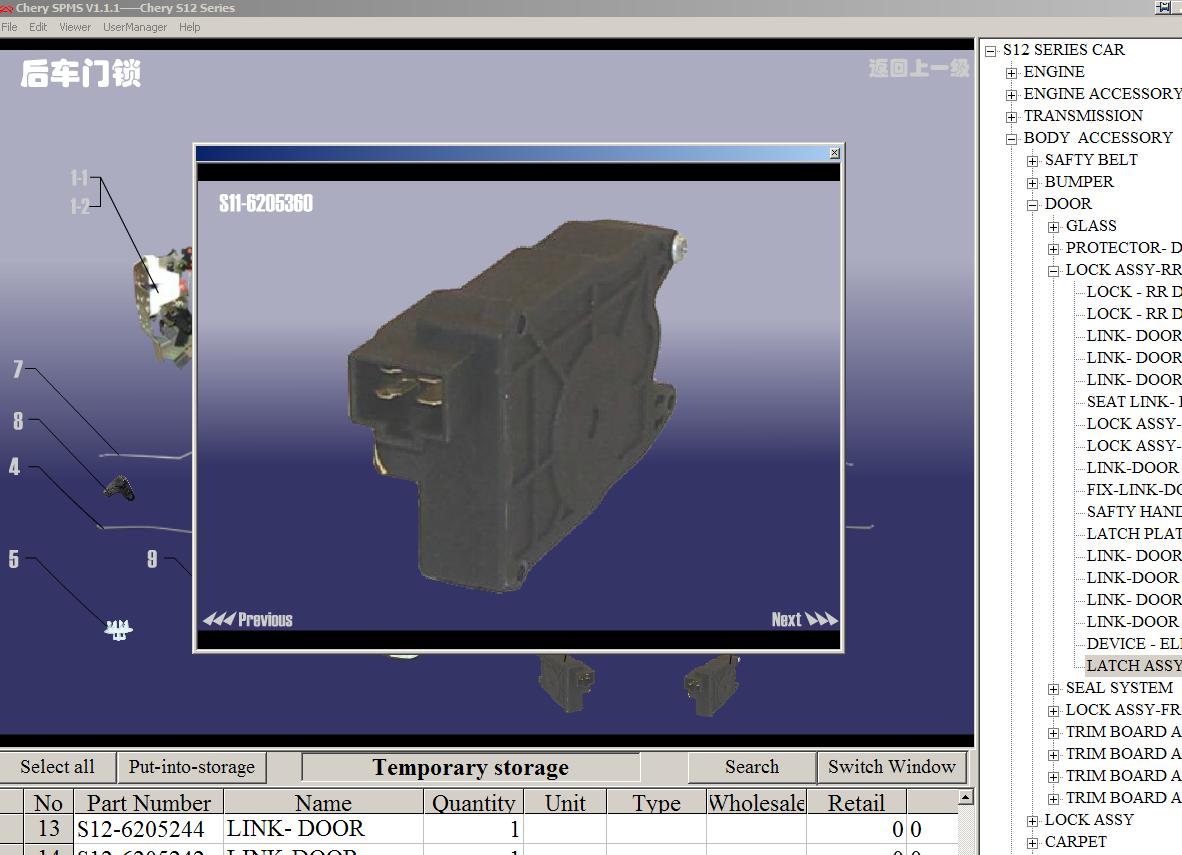Click the Quantity column header
Image resolution: width=1182 pixels, height=855 pixels.
click(x=473, y=803)
